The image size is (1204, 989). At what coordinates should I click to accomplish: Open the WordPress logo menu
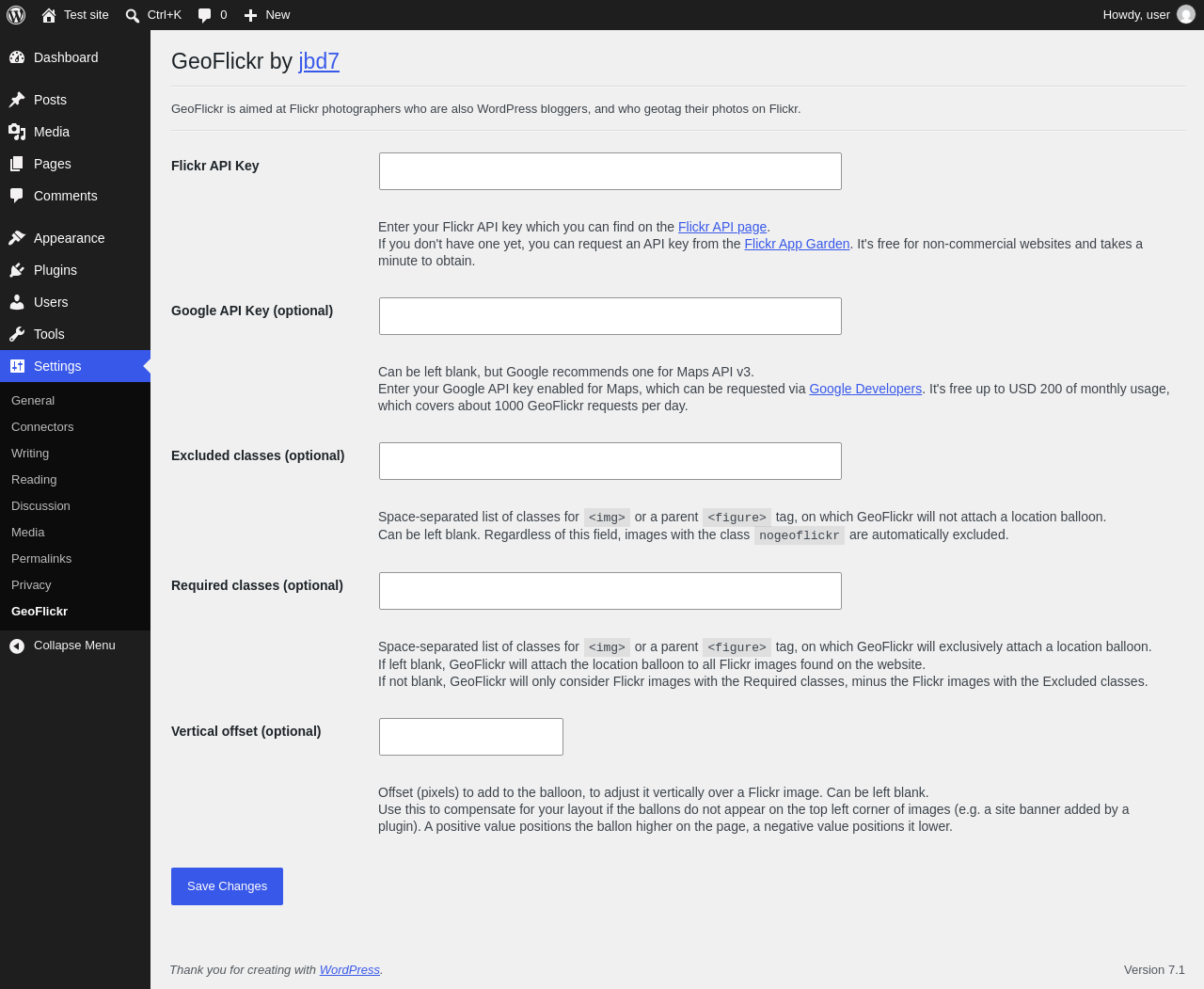[x=16, y=15]
